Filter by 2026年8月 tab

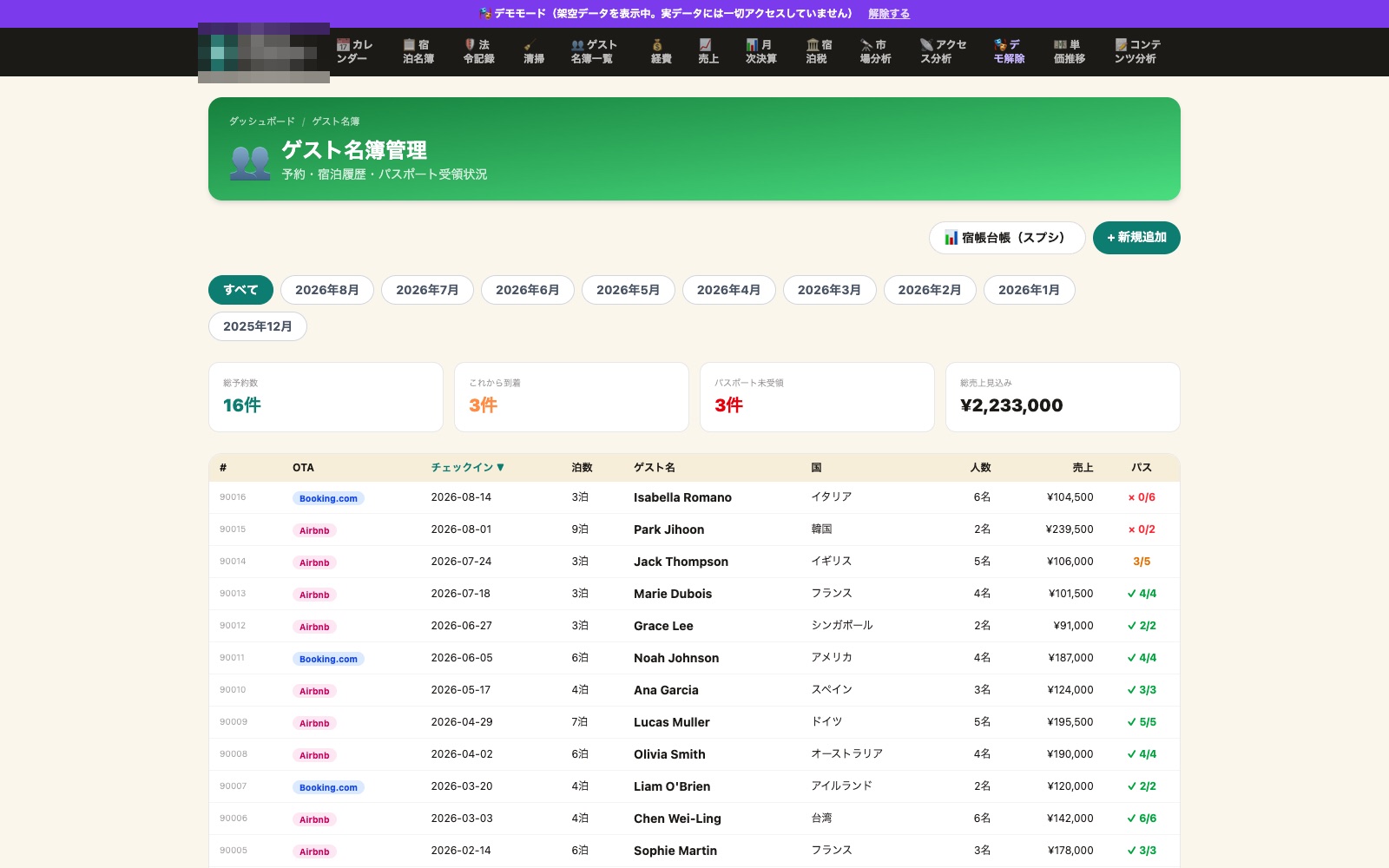pyautogui.click(x=327, y=290)
